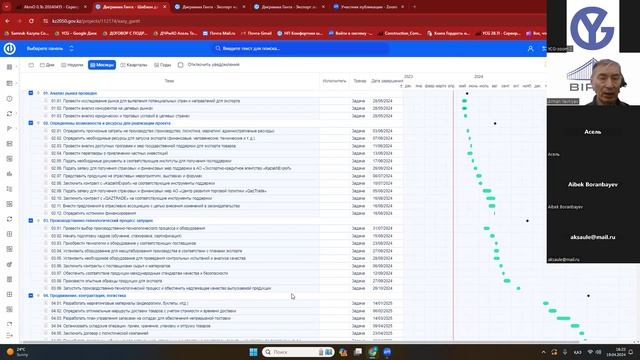The width and height of the screenshot is (640, 360).
Task: Click the horizontal scrollbar under the Gantt chart
Action: [301, 342]
